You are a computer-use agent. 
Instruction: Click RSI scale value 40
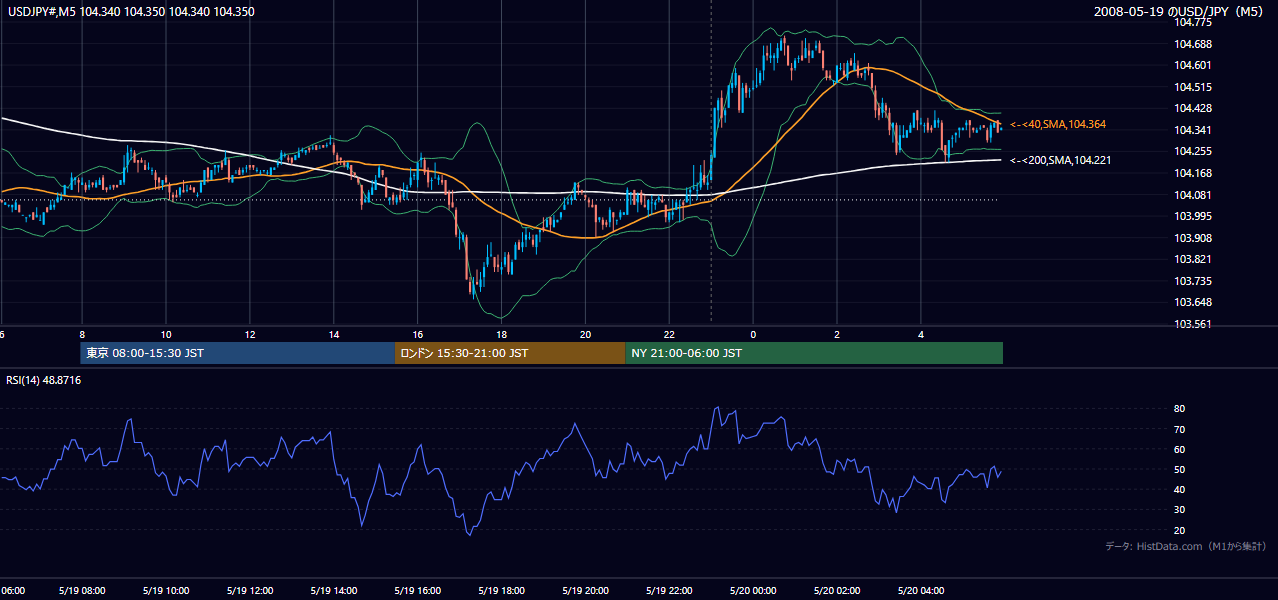[1180, 489]
